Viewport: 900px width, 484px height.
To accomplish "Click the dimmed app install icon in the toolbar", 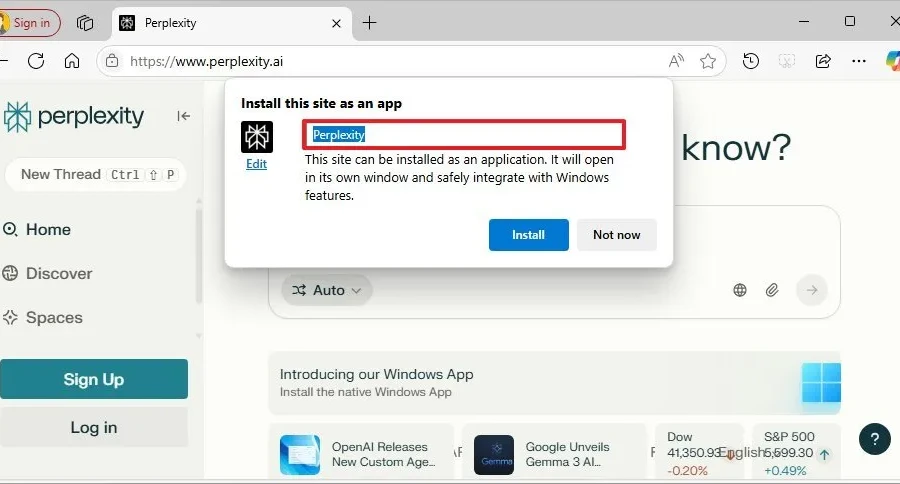I will point(786,61).
